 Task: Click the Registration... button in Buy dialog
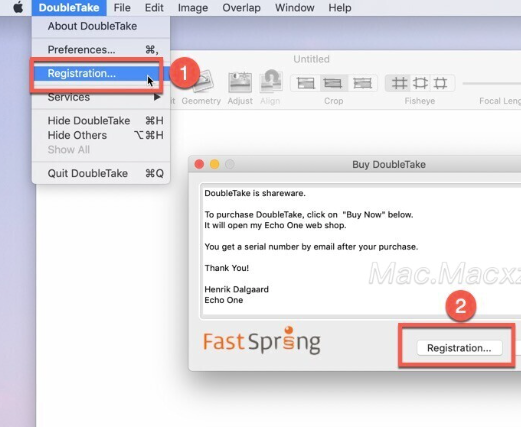click(x=459, y=348)
